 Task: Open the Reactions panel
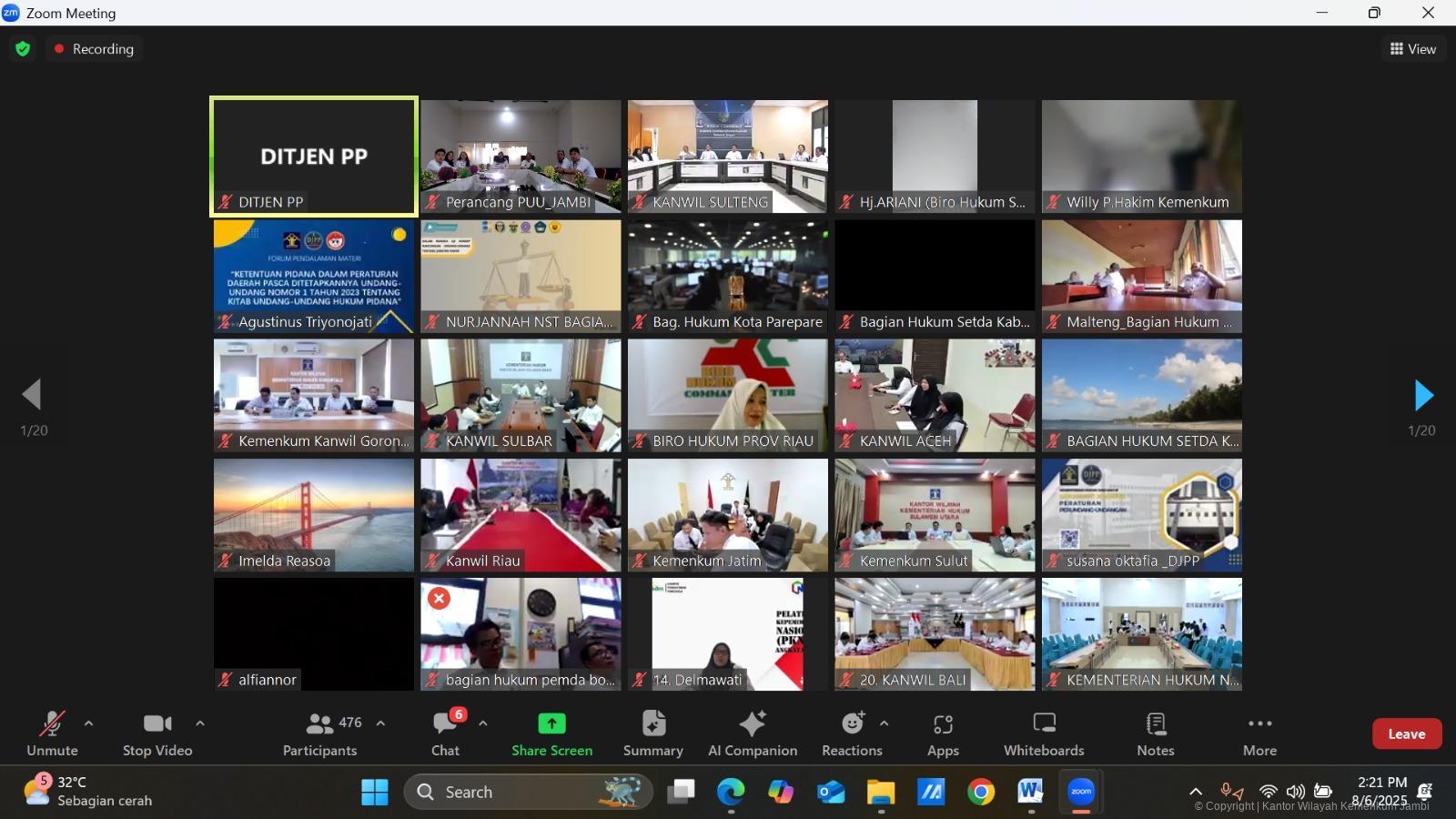[851, 733]
